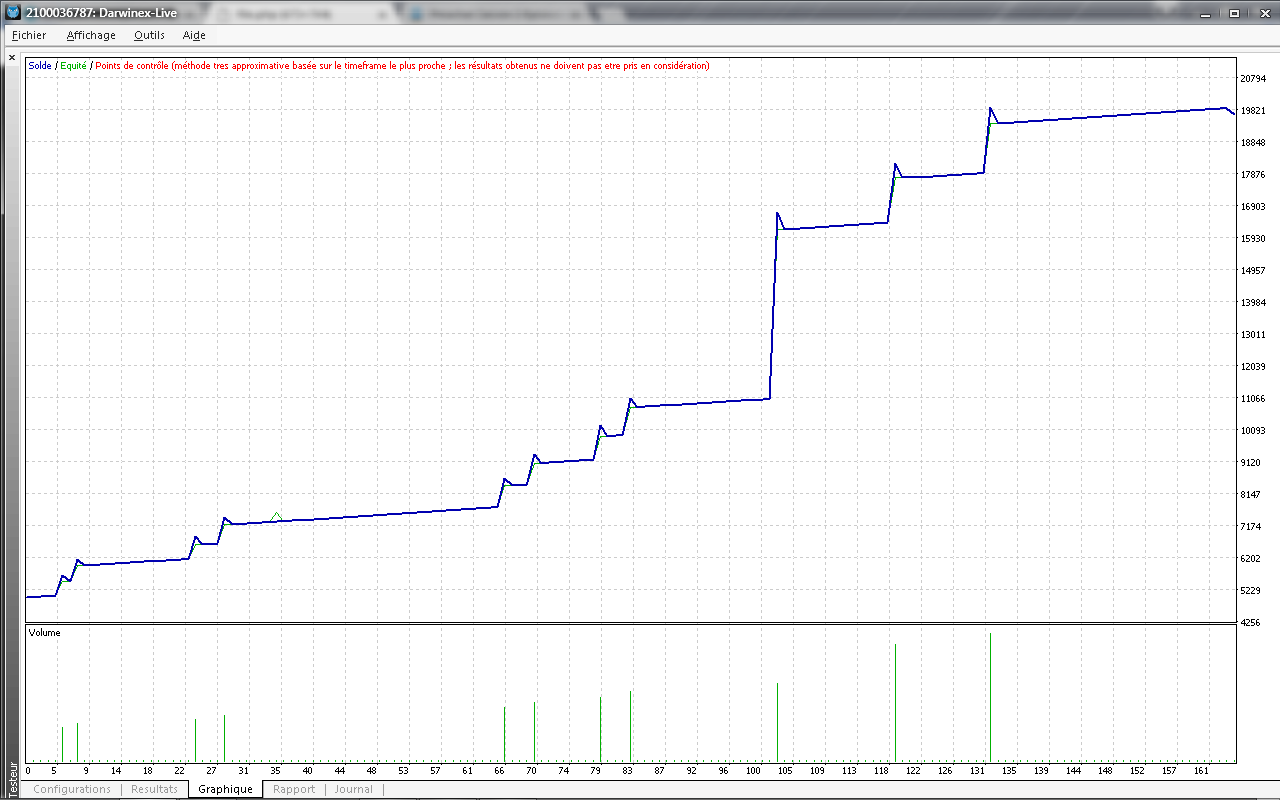This screenshot has width=1280, height=800.
Task: Close the Testeur panel with the X
Action: coord(12,58)
